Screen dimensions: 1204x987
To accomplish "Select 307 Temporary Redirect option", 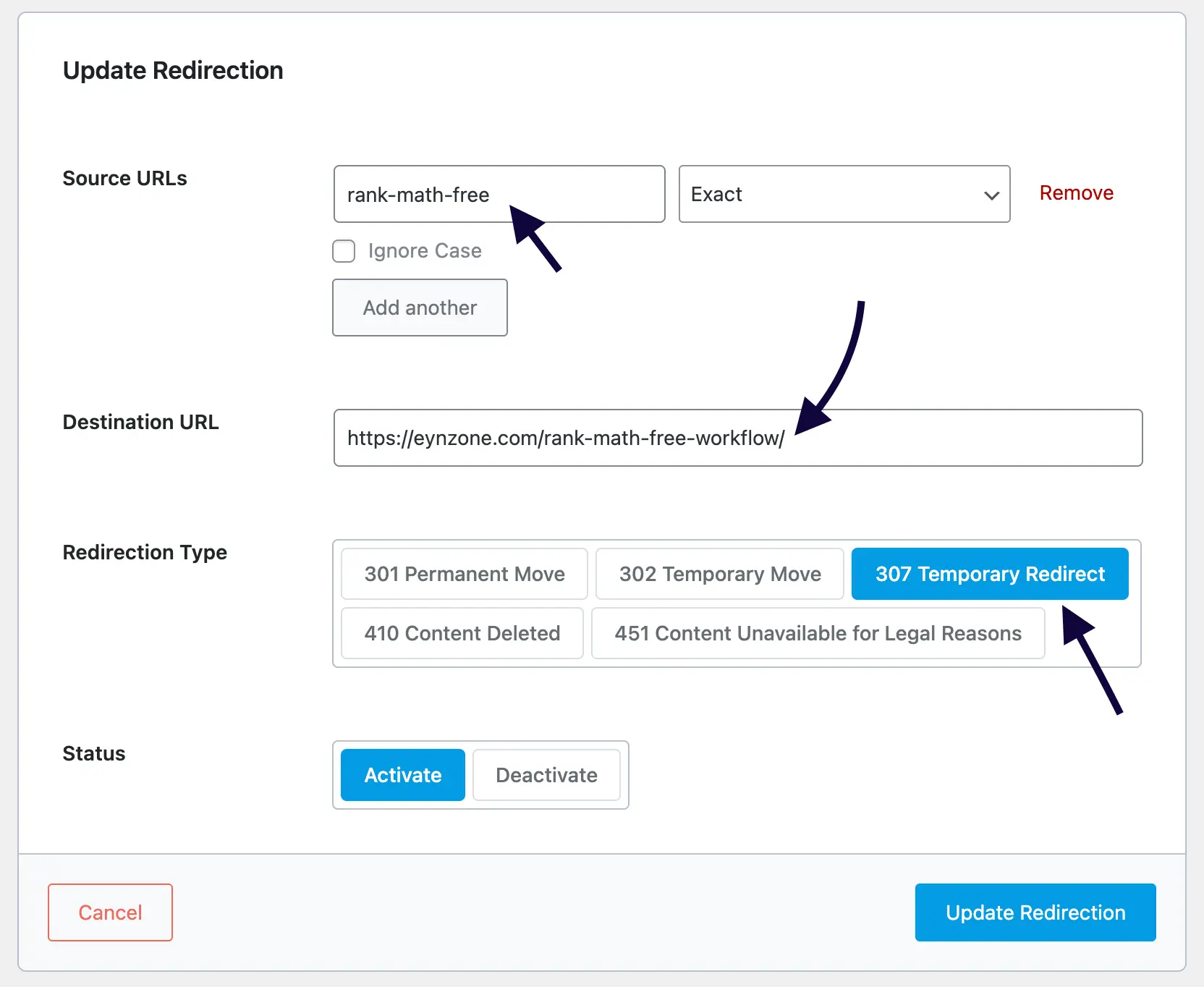I will pos(990,574).
